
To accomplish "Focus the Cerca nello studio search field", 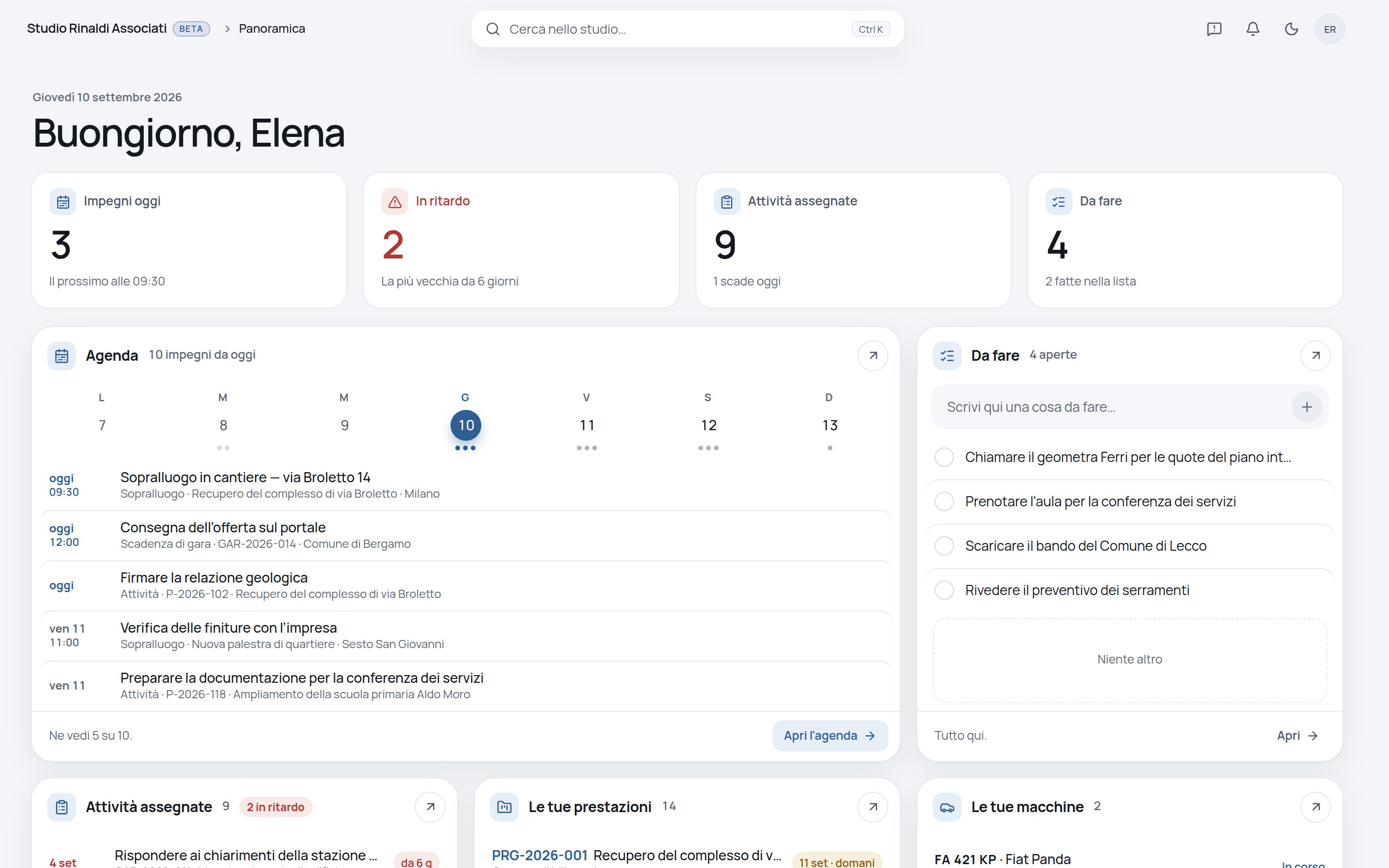I will pos(687,29).
